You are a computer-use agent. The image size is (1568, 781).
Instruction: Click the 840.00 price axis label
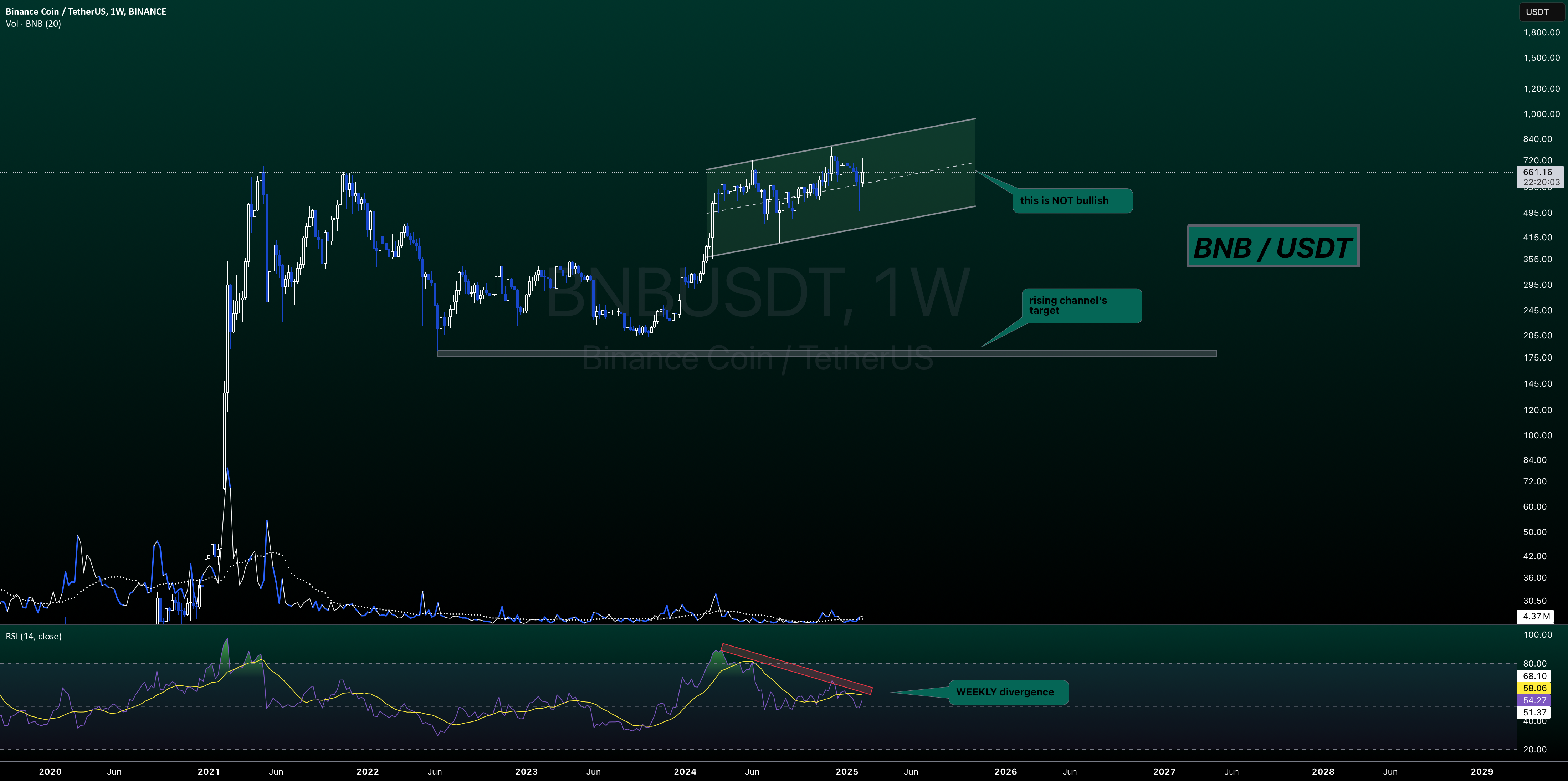[x=1538, y=139]
